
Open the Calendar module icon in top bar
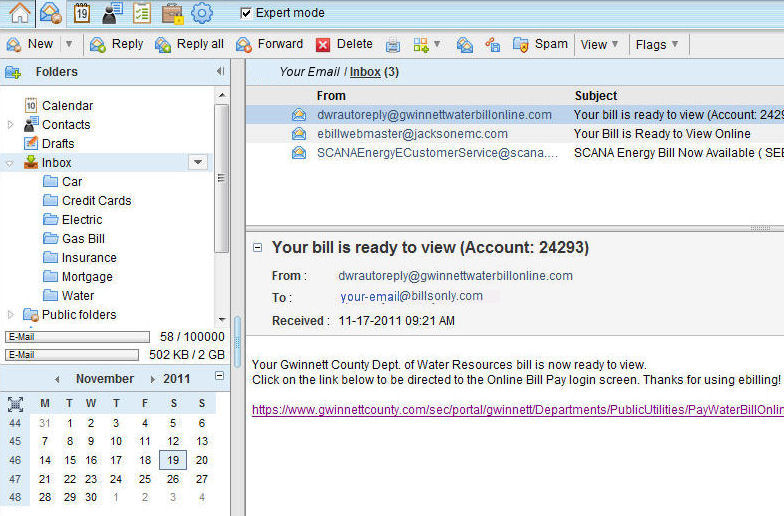(x=82, y=13)
